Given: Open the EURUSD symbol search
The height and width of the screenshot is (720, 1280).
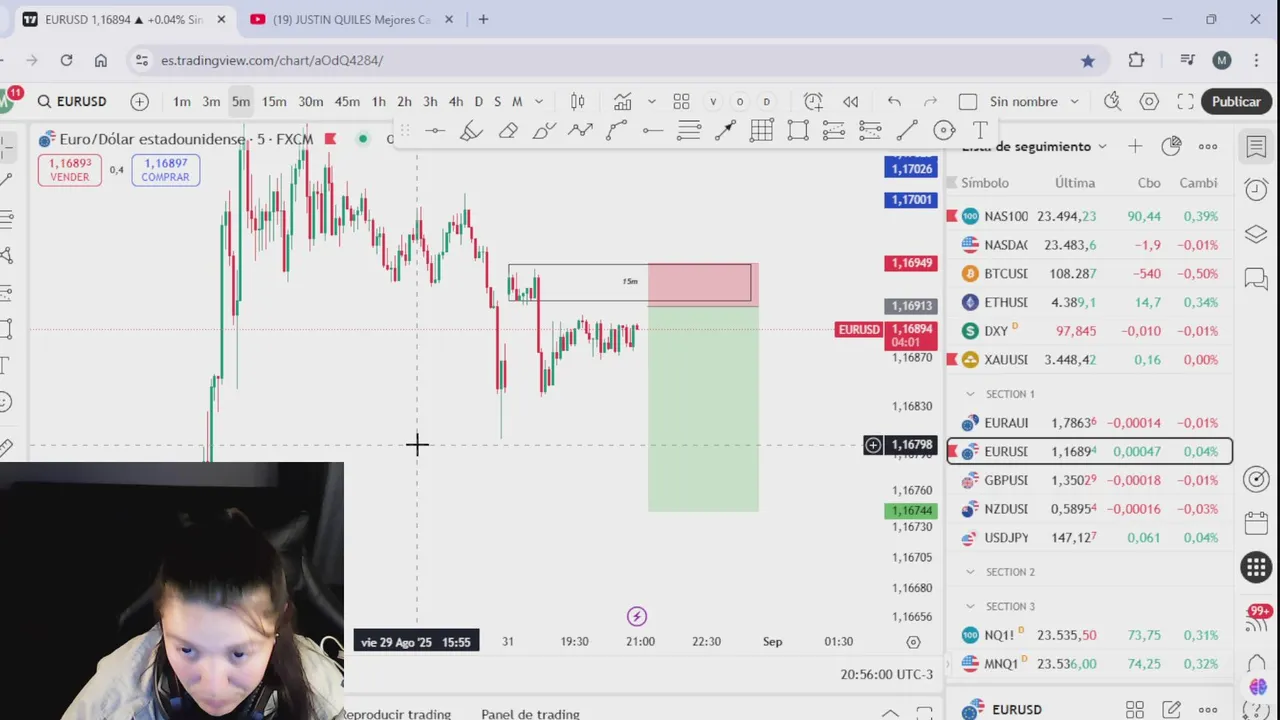Looking at the screenshot, I should (72, 101).
